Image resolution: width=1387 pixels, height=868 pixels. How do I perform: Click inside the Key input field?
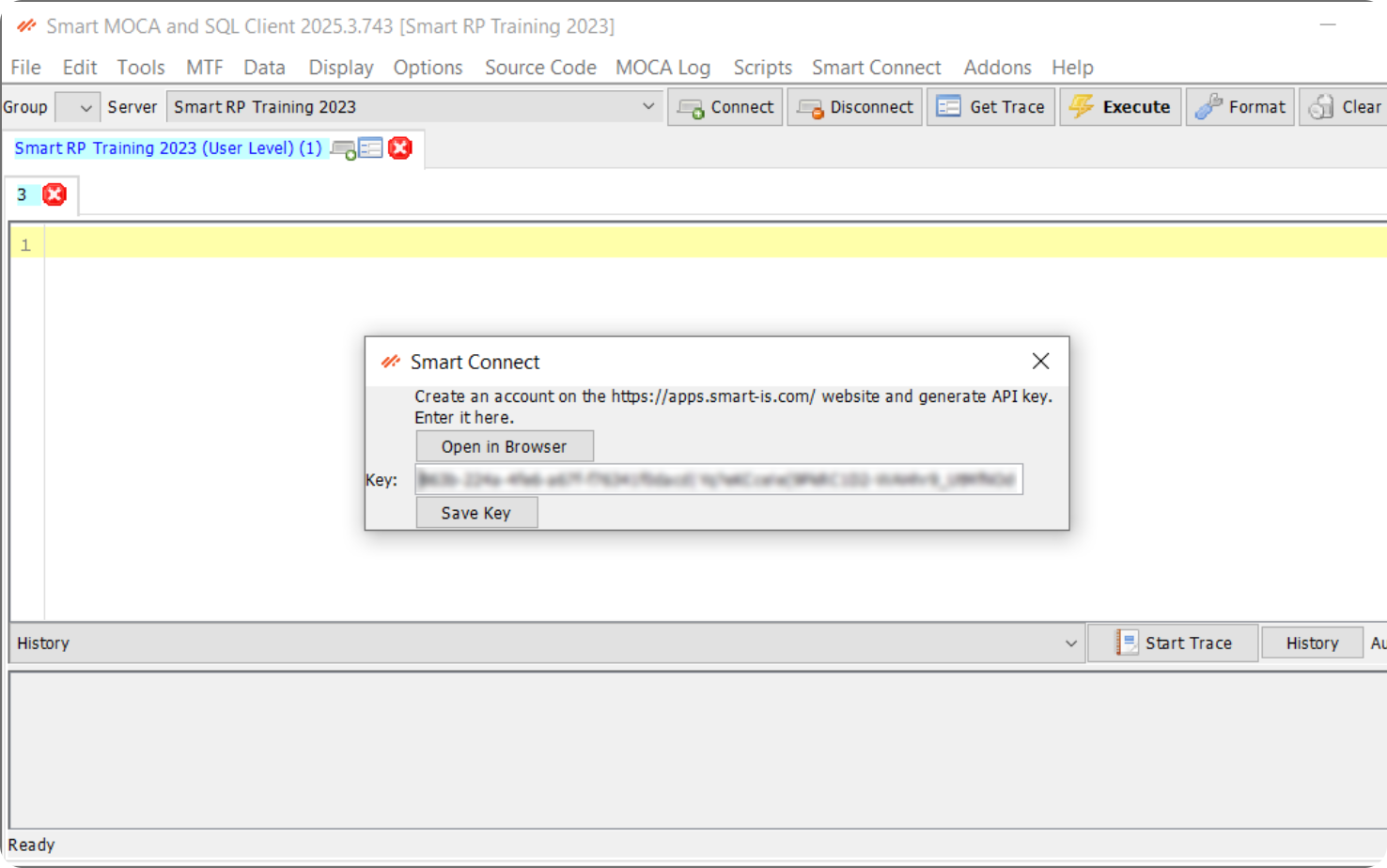point(719,479)
